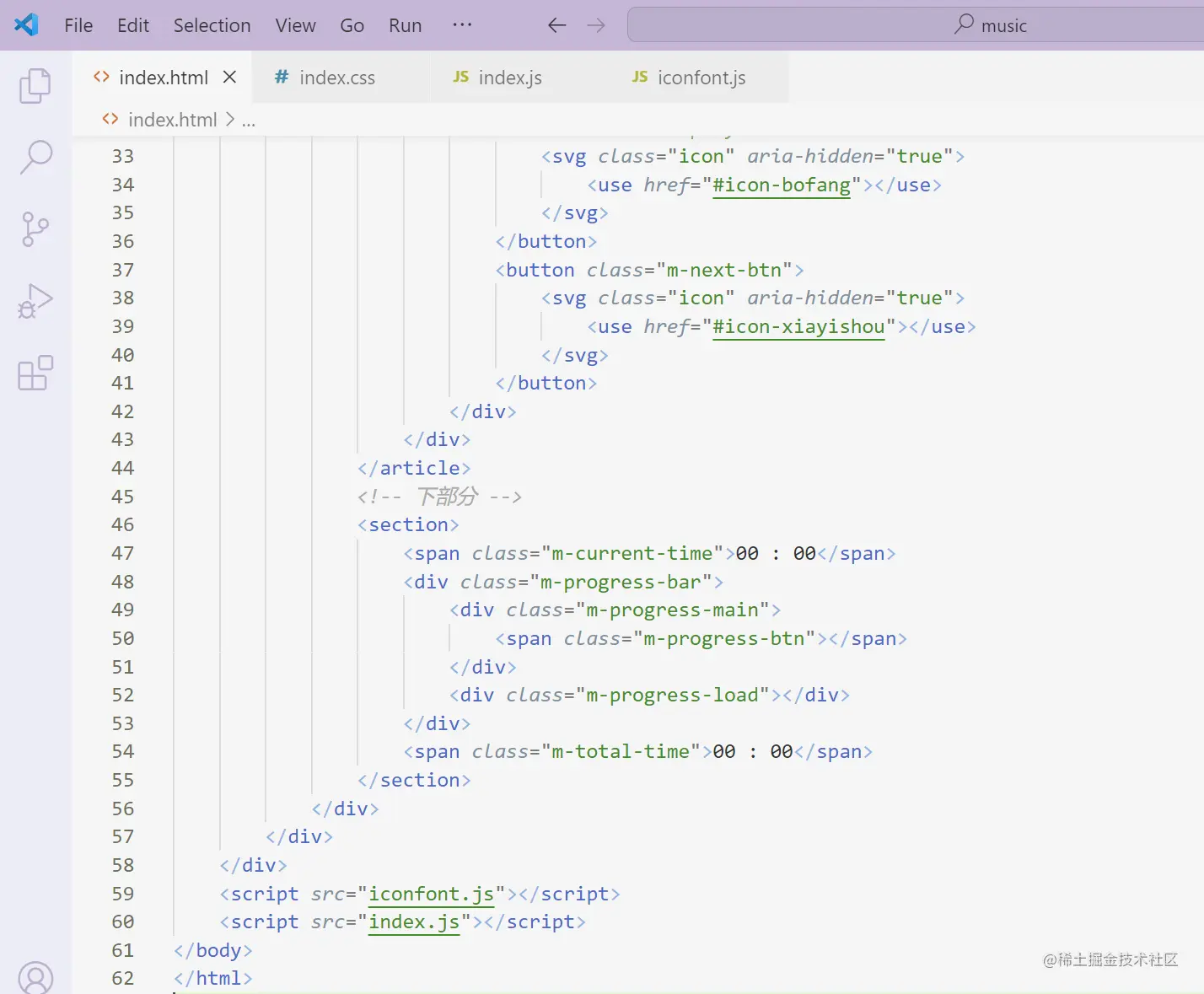1204x994 pixels.
Task: Open the Explorer view in activity bar
Action: [x=35, y=85]
